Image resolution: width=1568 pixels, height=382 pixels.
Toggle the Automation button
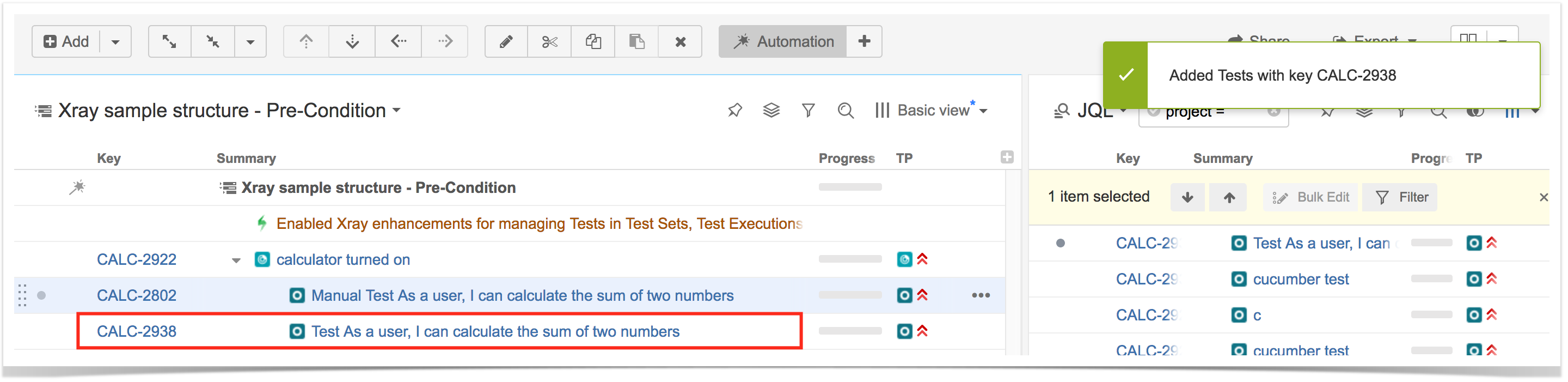[x=783, y=41]
